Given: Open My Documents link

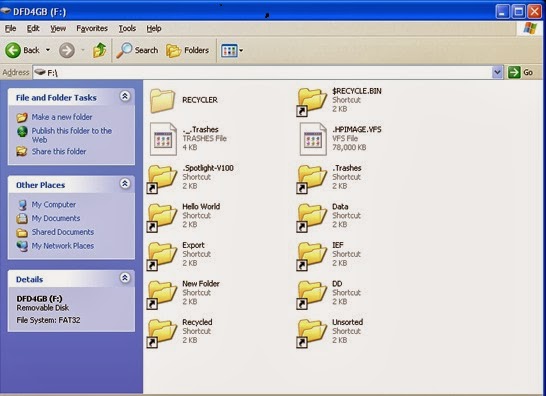Looking at the screenshot, I should 56,218.
